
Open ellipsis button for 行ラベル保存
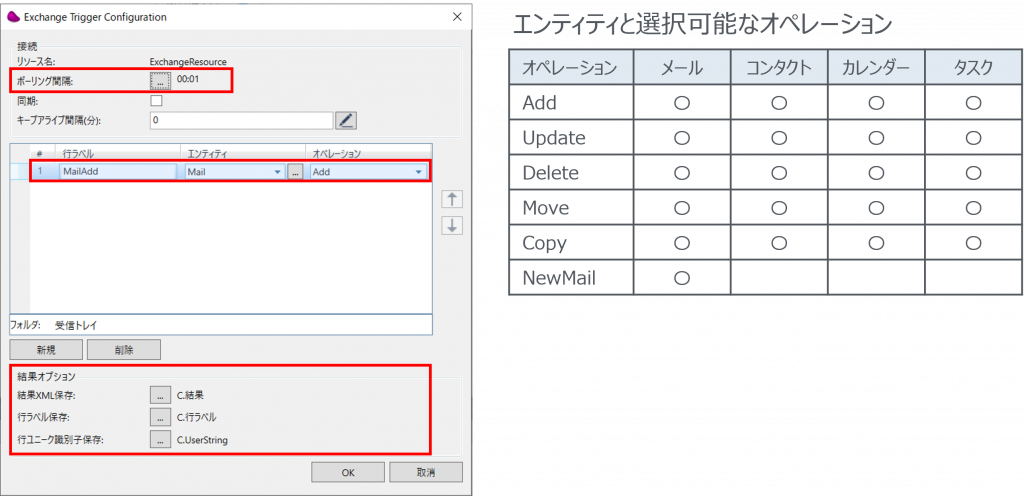(x=160, y=417)
